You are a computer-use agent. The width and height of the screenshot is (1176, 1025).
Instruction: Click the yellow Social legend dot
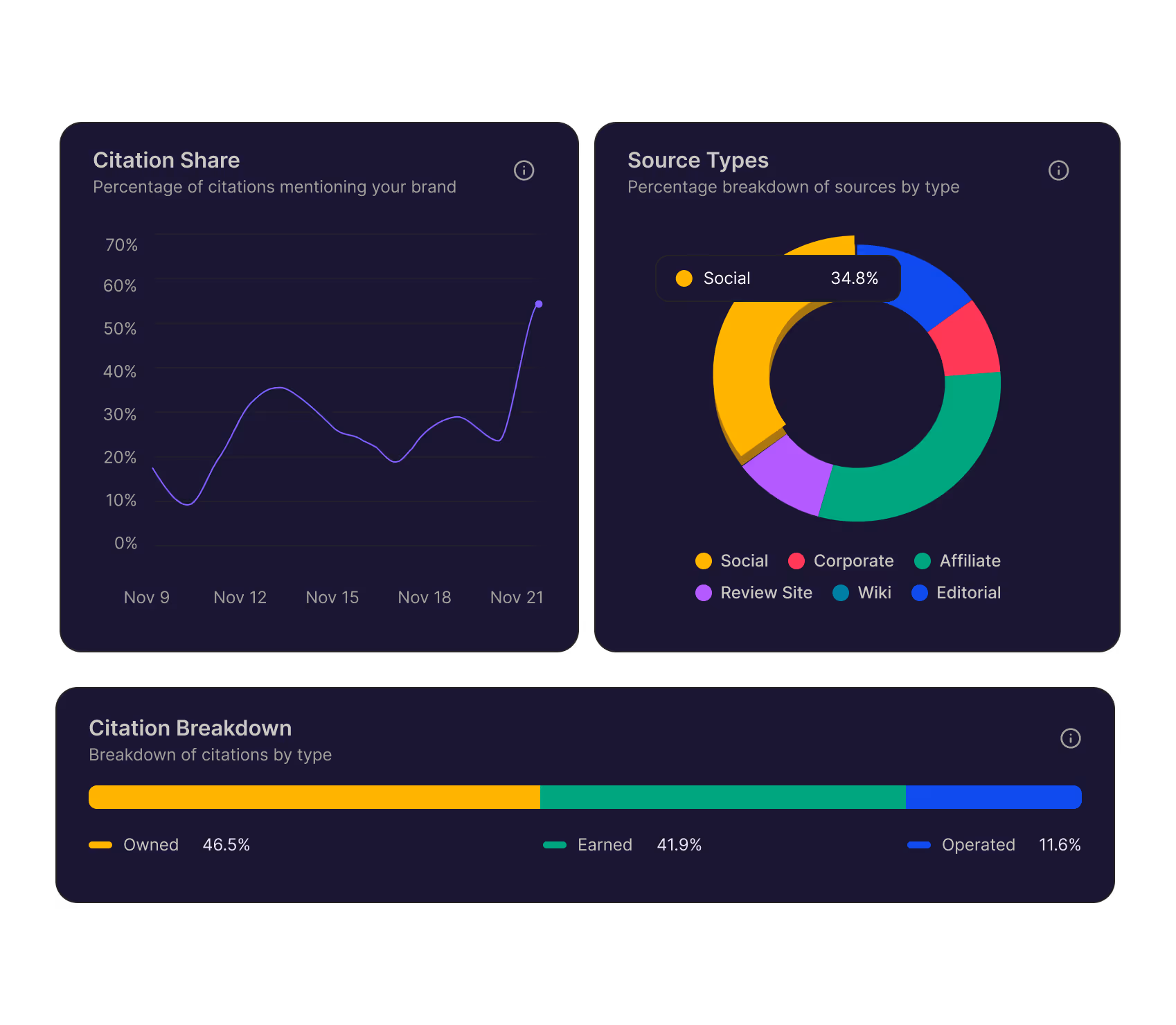coord(703,561)
